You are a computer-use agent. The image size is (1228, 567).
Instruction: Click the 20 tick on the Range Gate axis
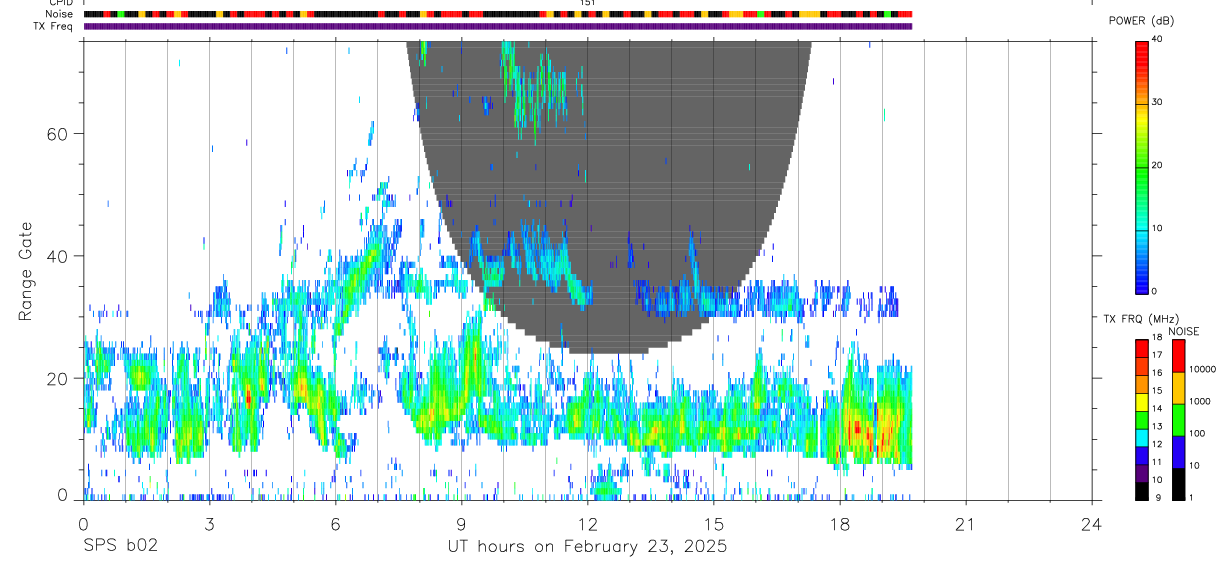57,378
